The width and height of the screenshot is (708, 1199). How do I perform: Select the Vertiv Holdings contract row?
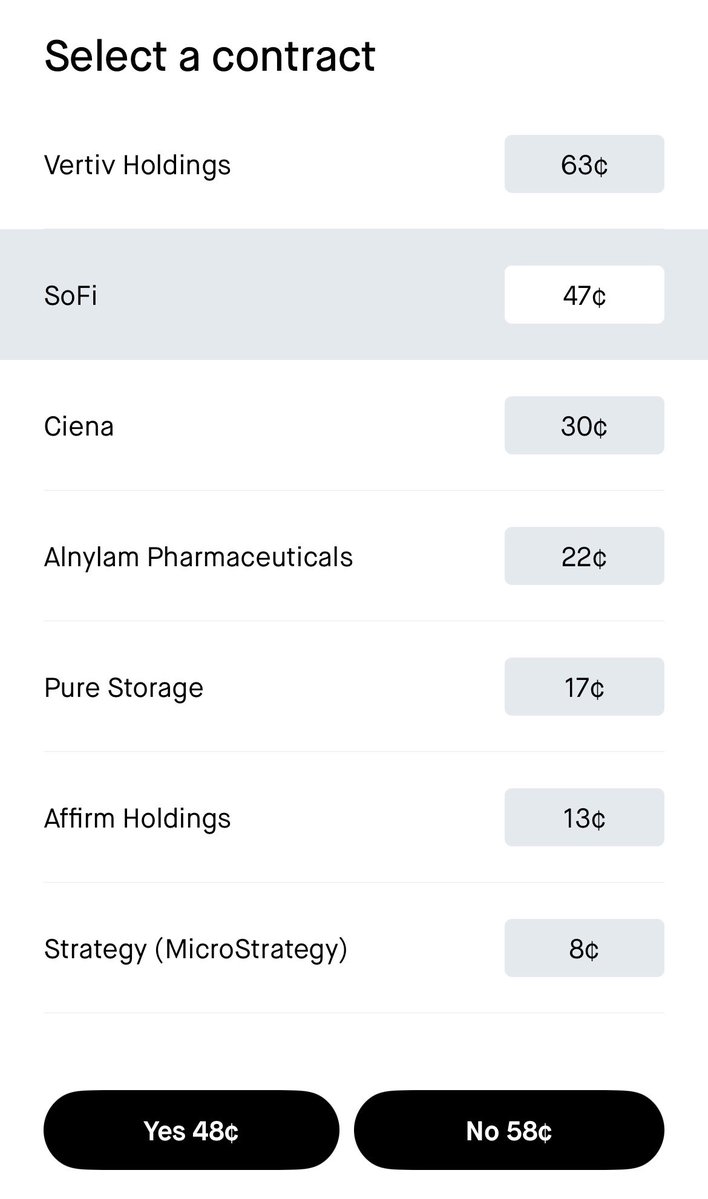tap(354, 164)
